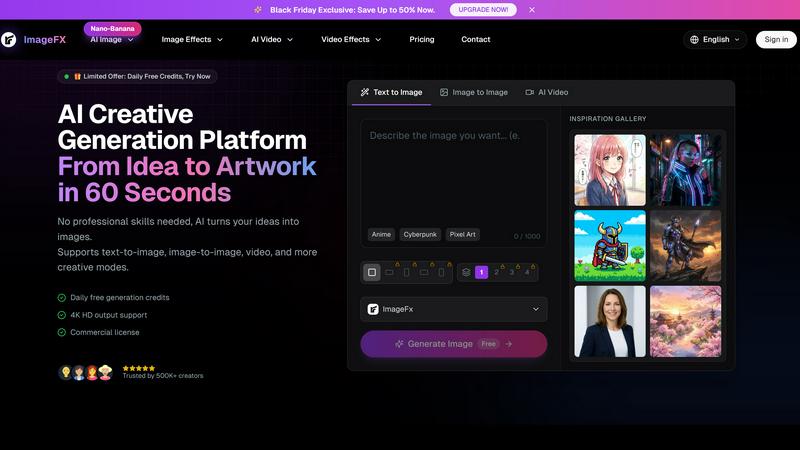Select the square aspect ratio icon

[372, 272]
